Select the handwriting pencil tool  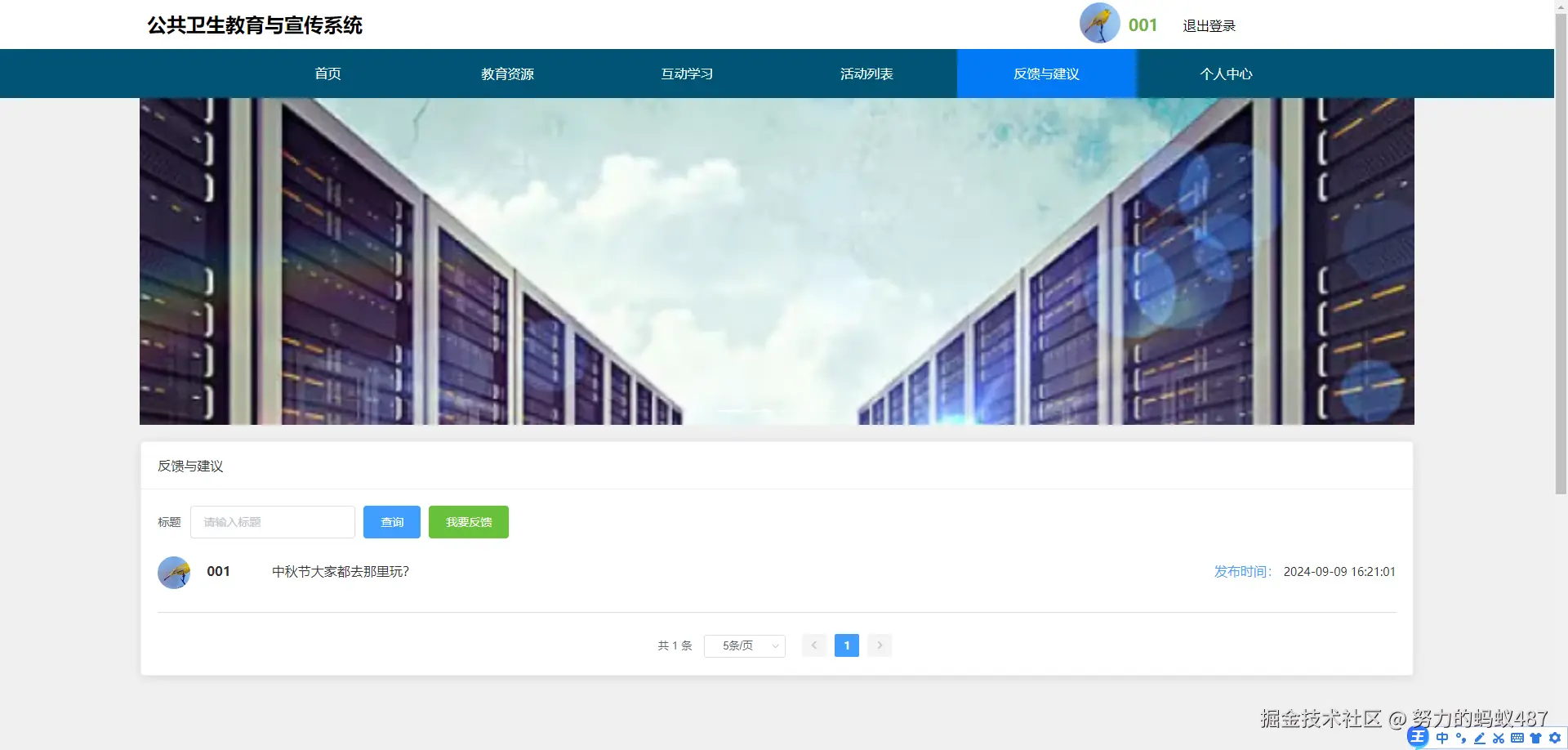point(1480,738)
